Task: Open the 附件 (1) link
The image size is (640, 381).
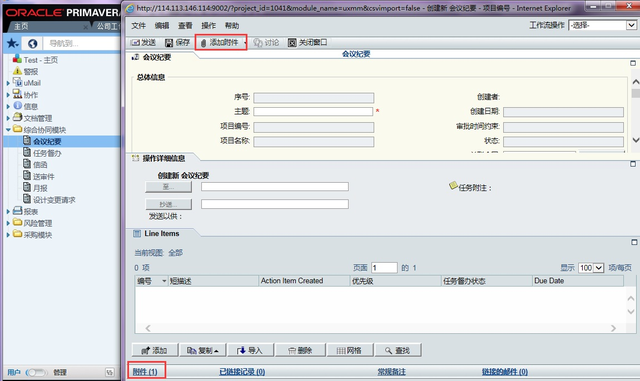Action: pyautogui.click(x=145, y=372)
